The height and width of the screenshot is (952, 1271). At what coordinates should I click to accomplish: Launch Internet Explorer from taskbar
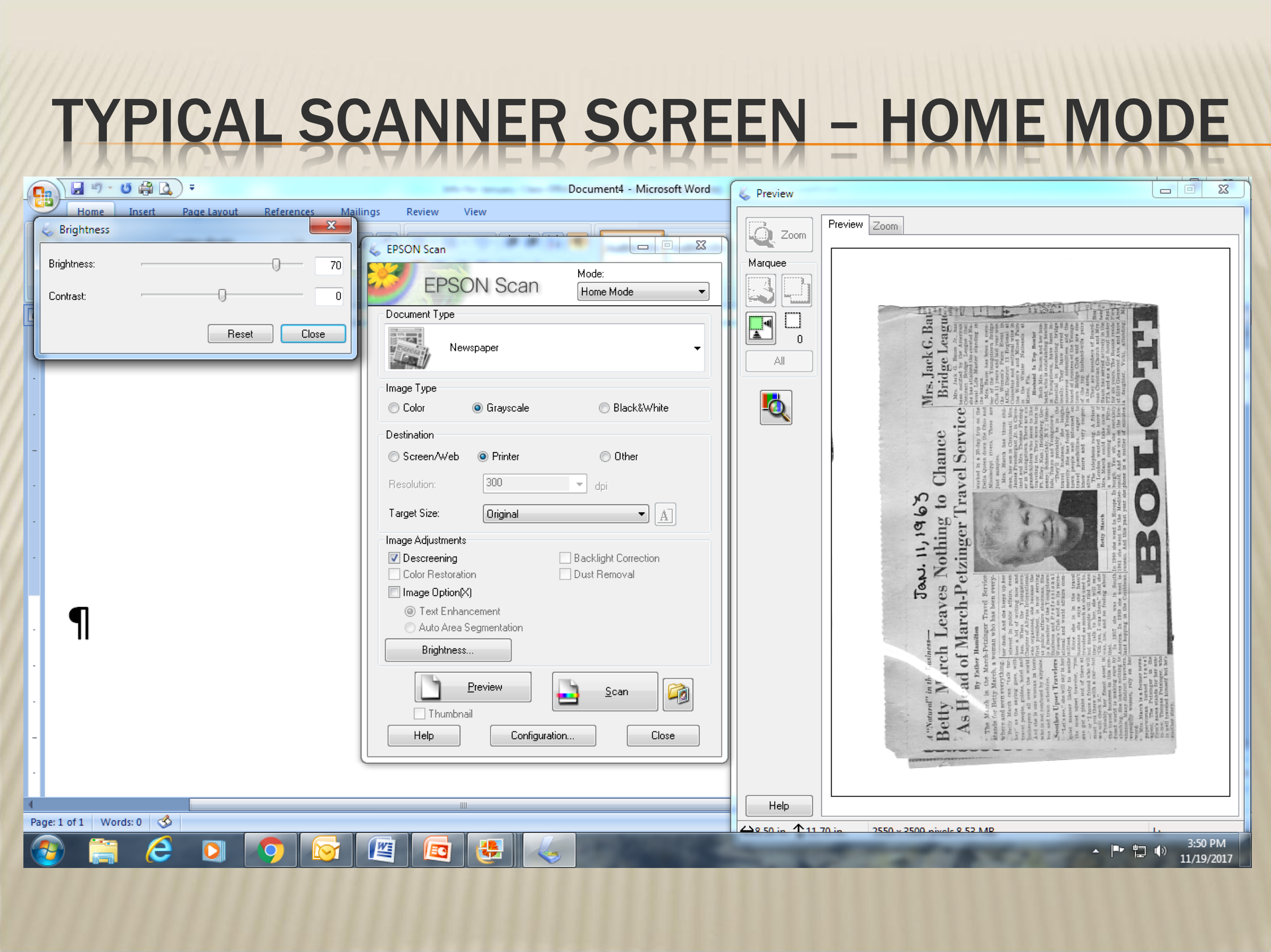tap(158, 850)
